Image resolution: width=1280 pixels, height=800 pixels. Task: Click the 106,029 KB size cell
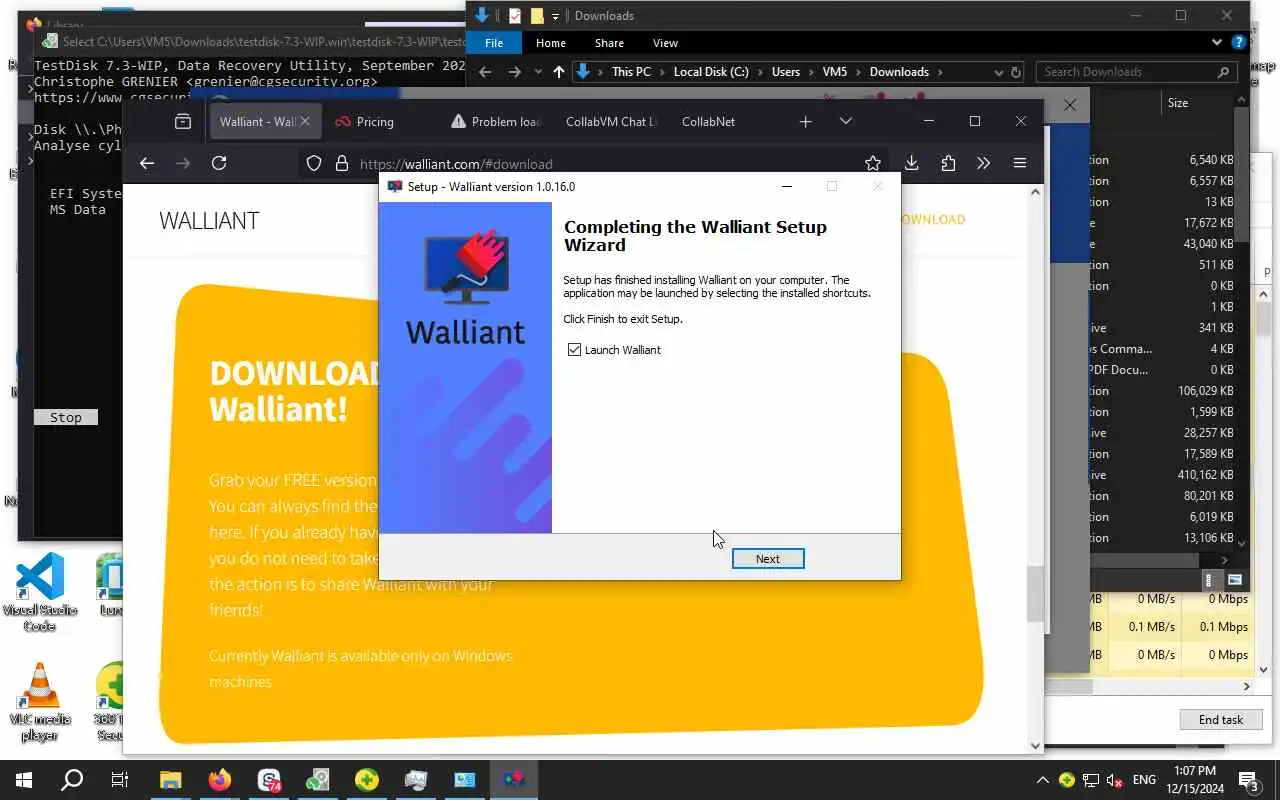[1205, 391]
